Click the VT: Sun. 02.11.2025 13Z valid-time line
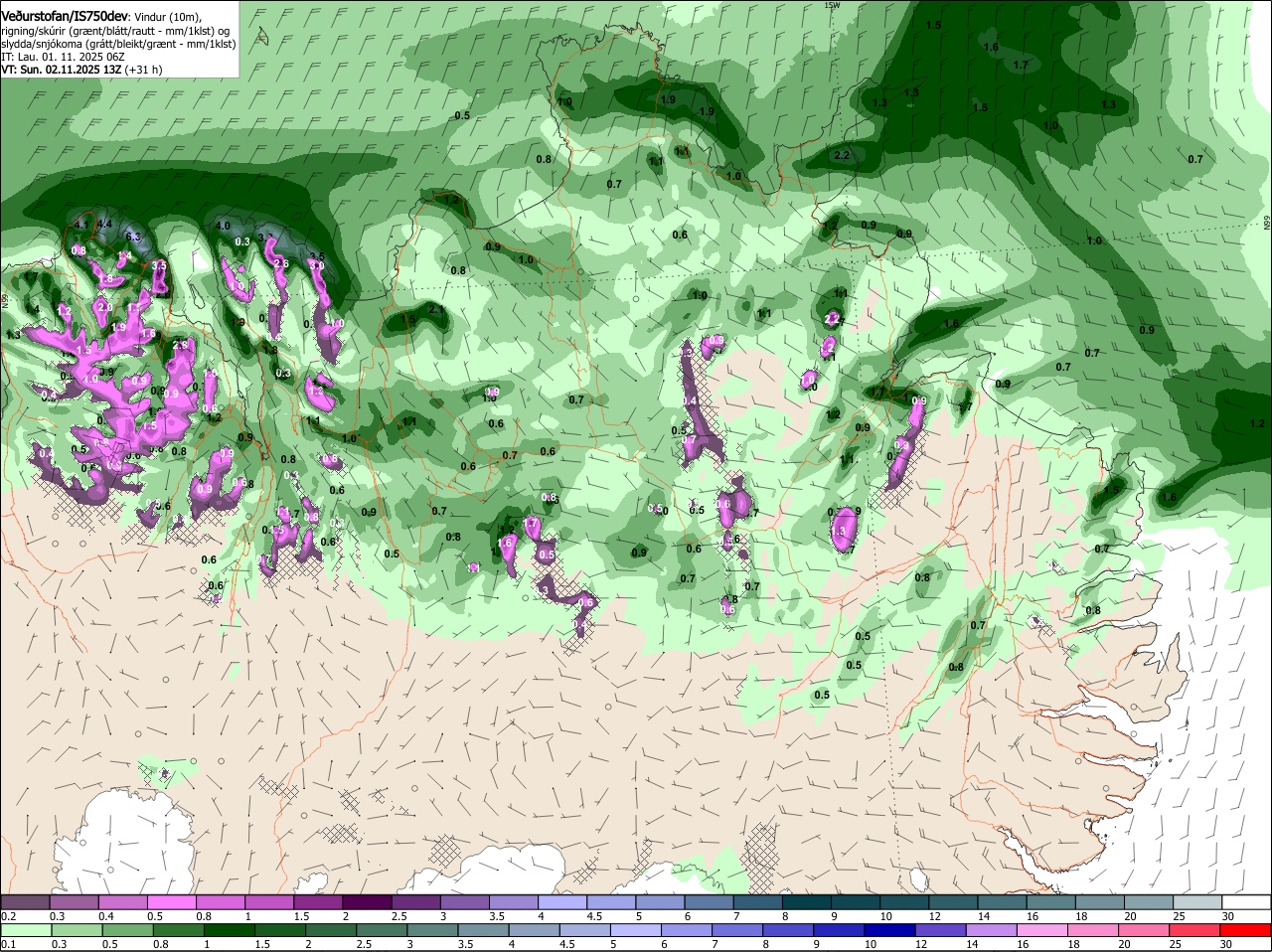The width and height of the screenshot is (1272, 952). click(81, 70)
